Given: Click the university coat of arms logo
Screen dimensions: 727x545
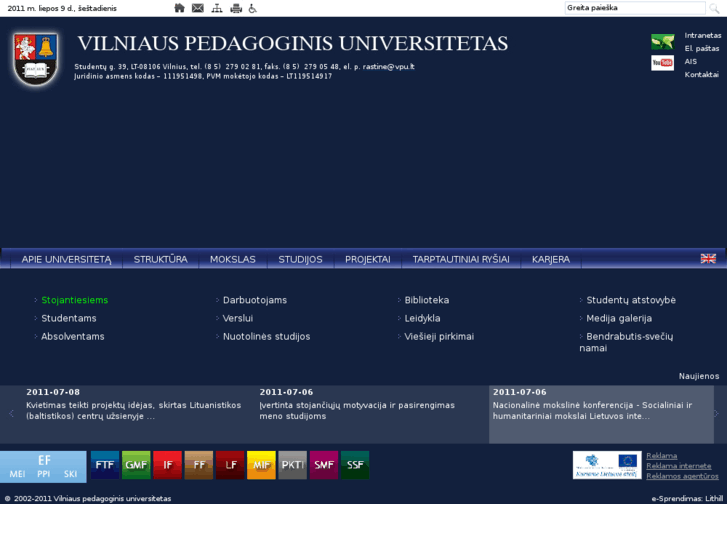Looking at the screenshot, I should pyautogui.click(x=36, y=59).
